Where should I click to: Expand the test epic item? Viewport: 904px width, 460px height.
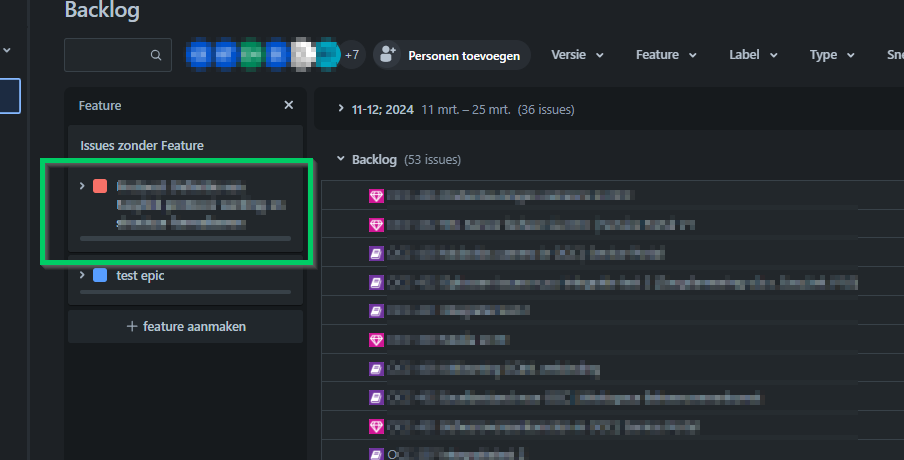82,275
